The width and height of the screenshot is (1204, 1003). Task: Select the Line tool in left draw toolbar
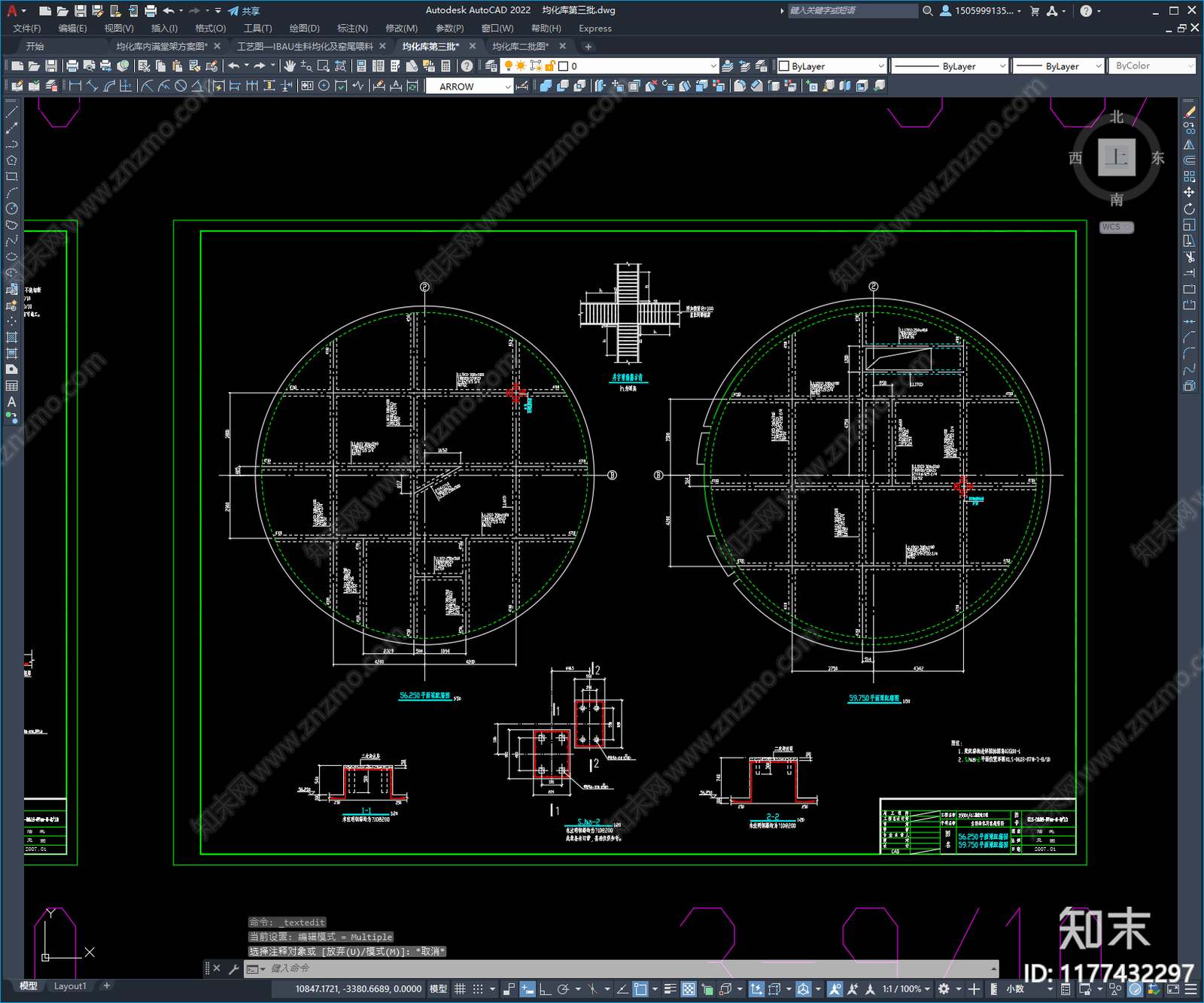click(11, 112)
